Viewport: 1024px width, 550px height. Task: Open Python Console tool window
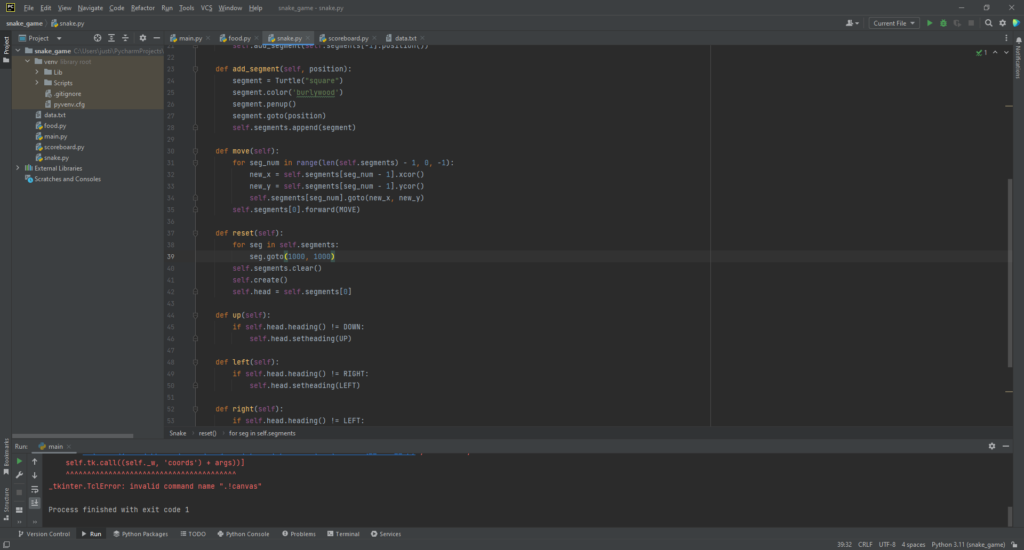[243, 534]
